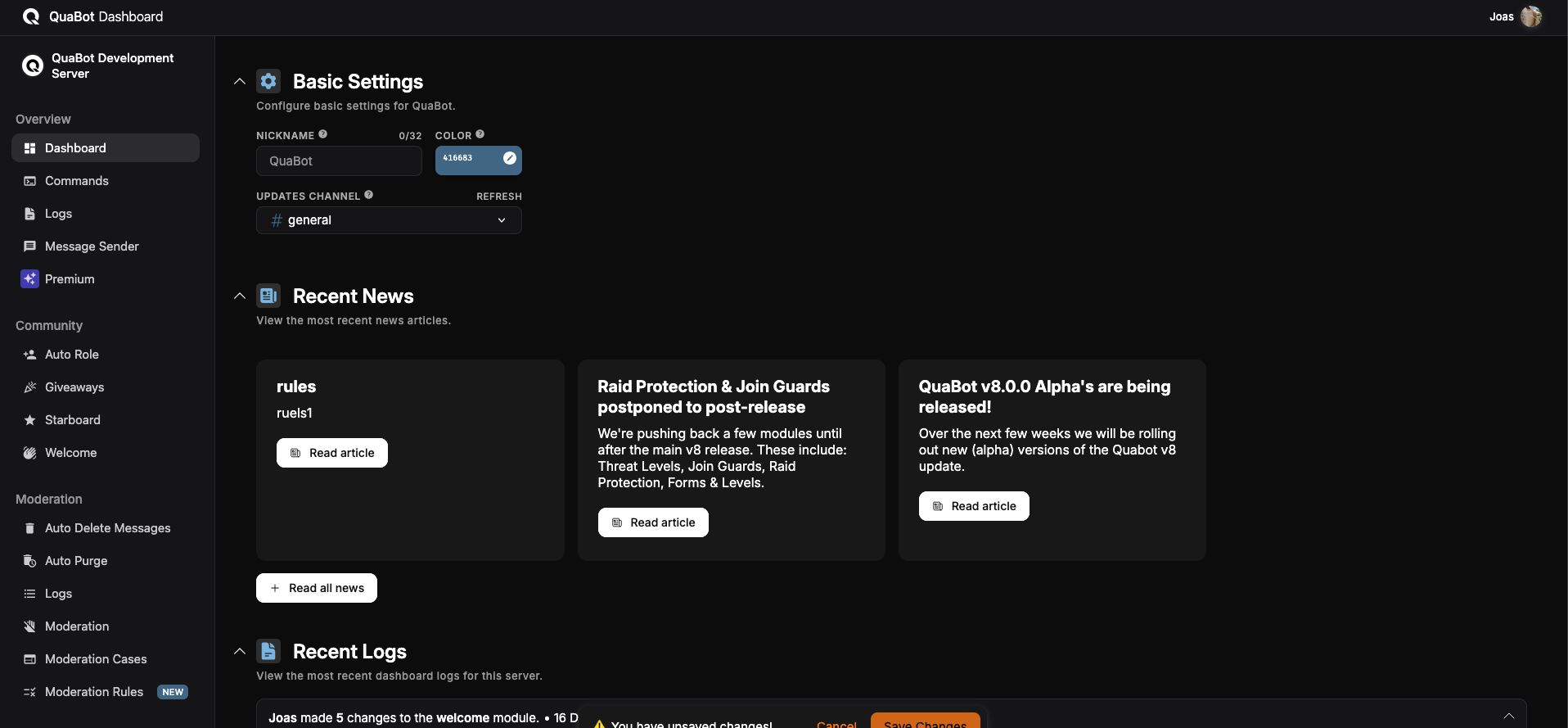Collapse the Recent News section
The image size is (1568, 728).
(x=240, y=296)
